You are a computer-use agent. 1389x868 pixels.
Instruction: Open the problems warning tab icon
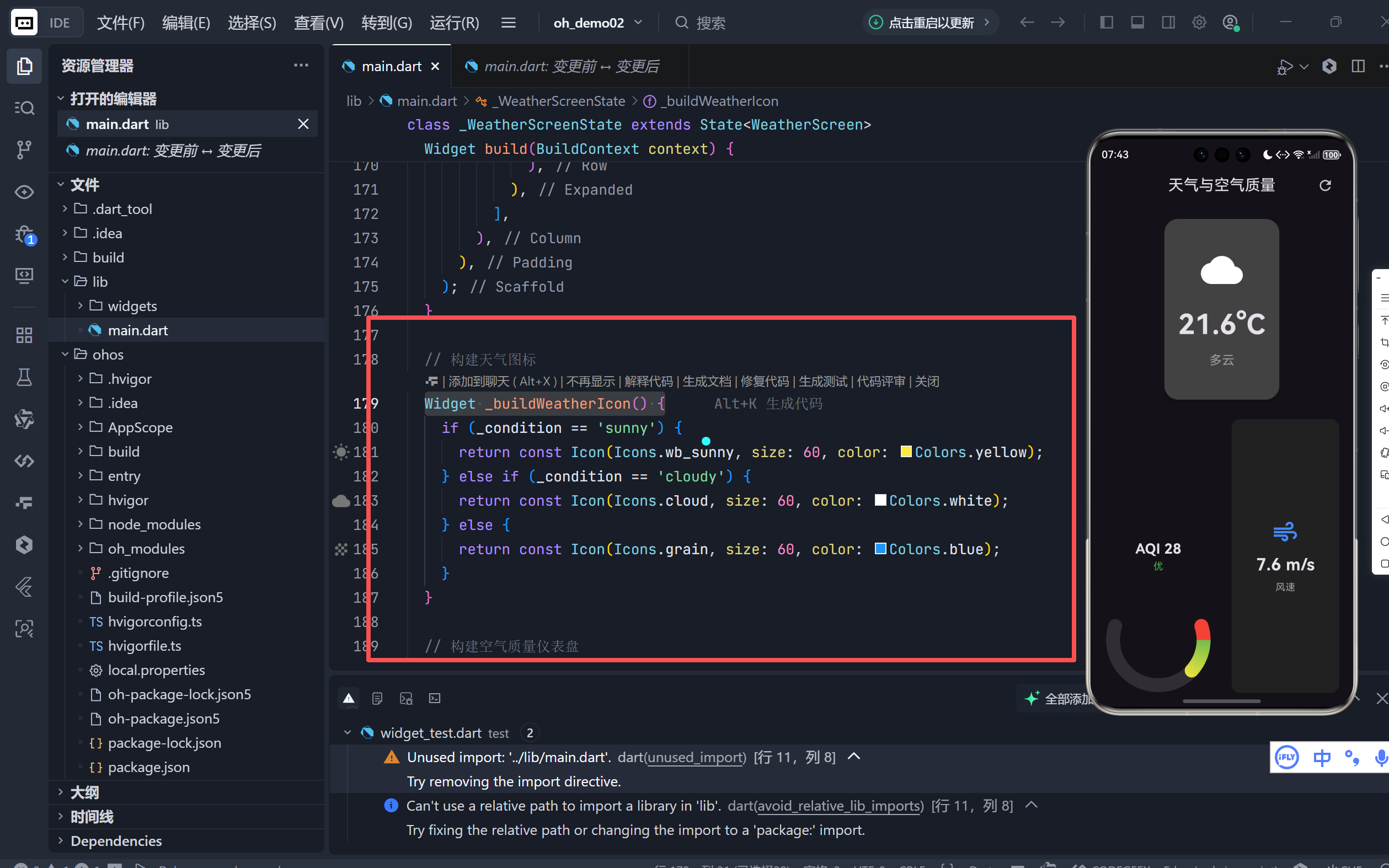point(349,698)
